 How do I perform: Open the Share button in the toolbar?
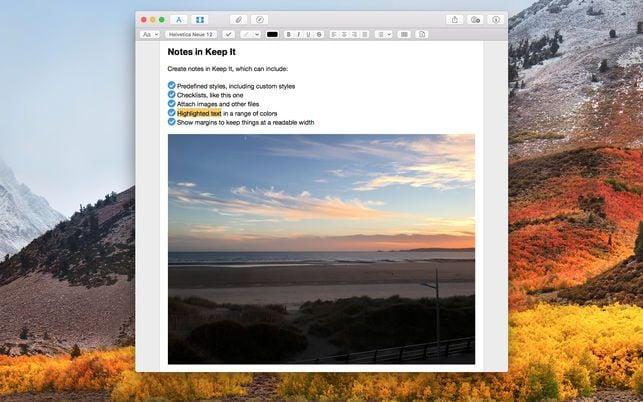pyautogui.click(x=455, y=19)
